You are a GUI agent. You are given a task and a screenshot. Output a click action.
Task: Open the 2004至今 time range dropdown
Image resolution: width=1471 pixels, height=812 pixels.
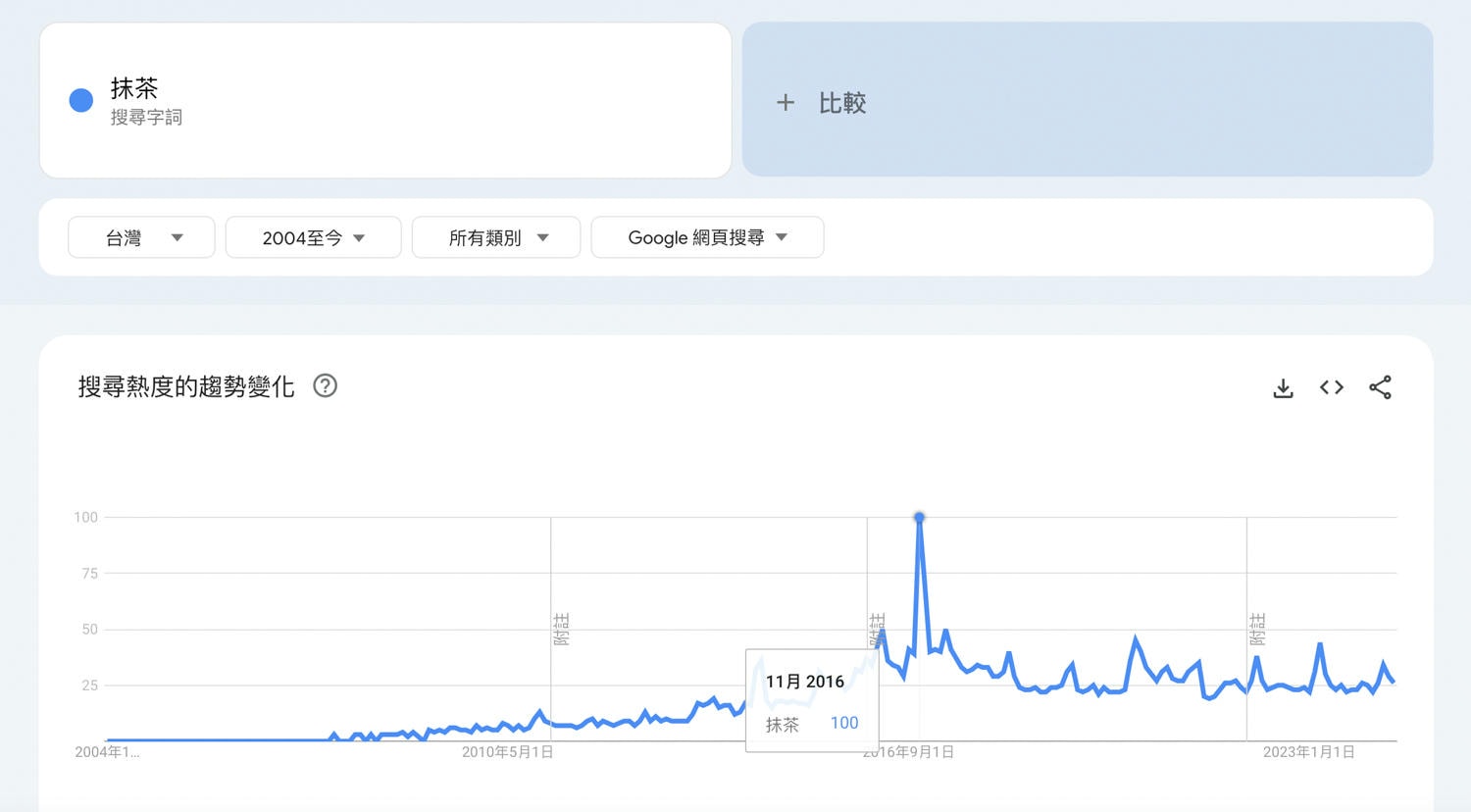pyautogui.click(x=314, y=237)
